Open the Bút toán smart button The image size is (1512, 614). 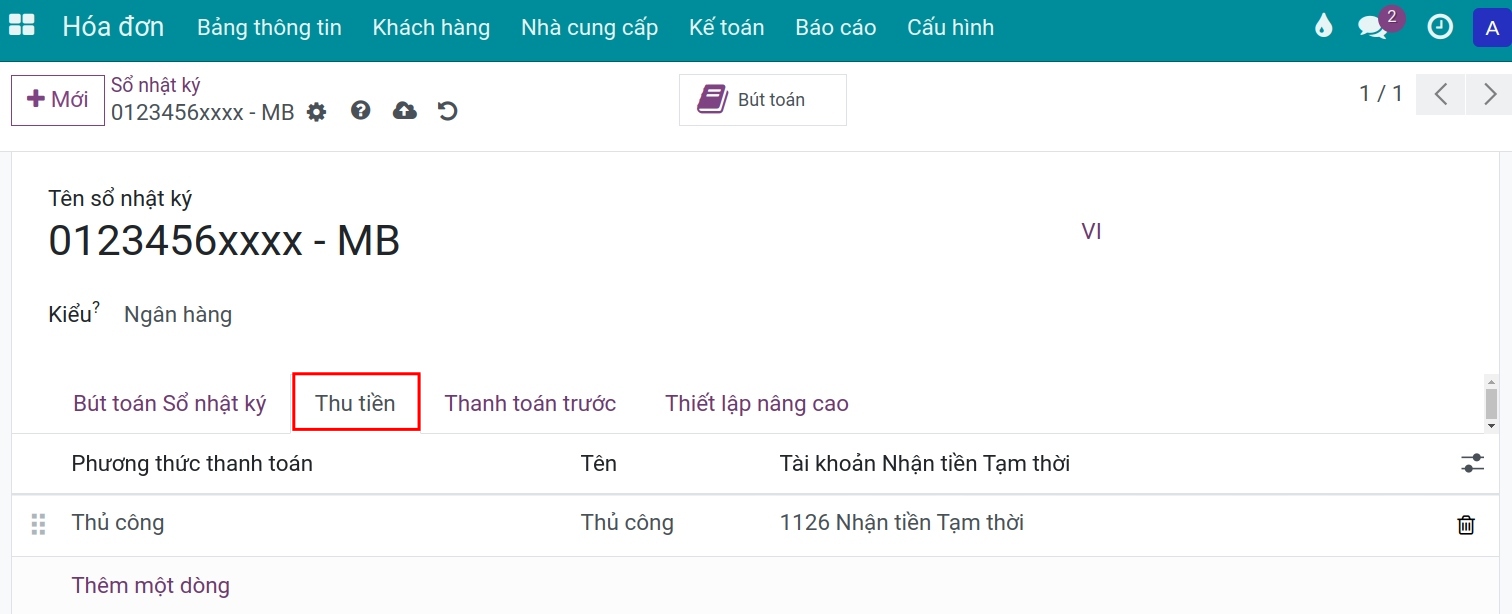762,99
